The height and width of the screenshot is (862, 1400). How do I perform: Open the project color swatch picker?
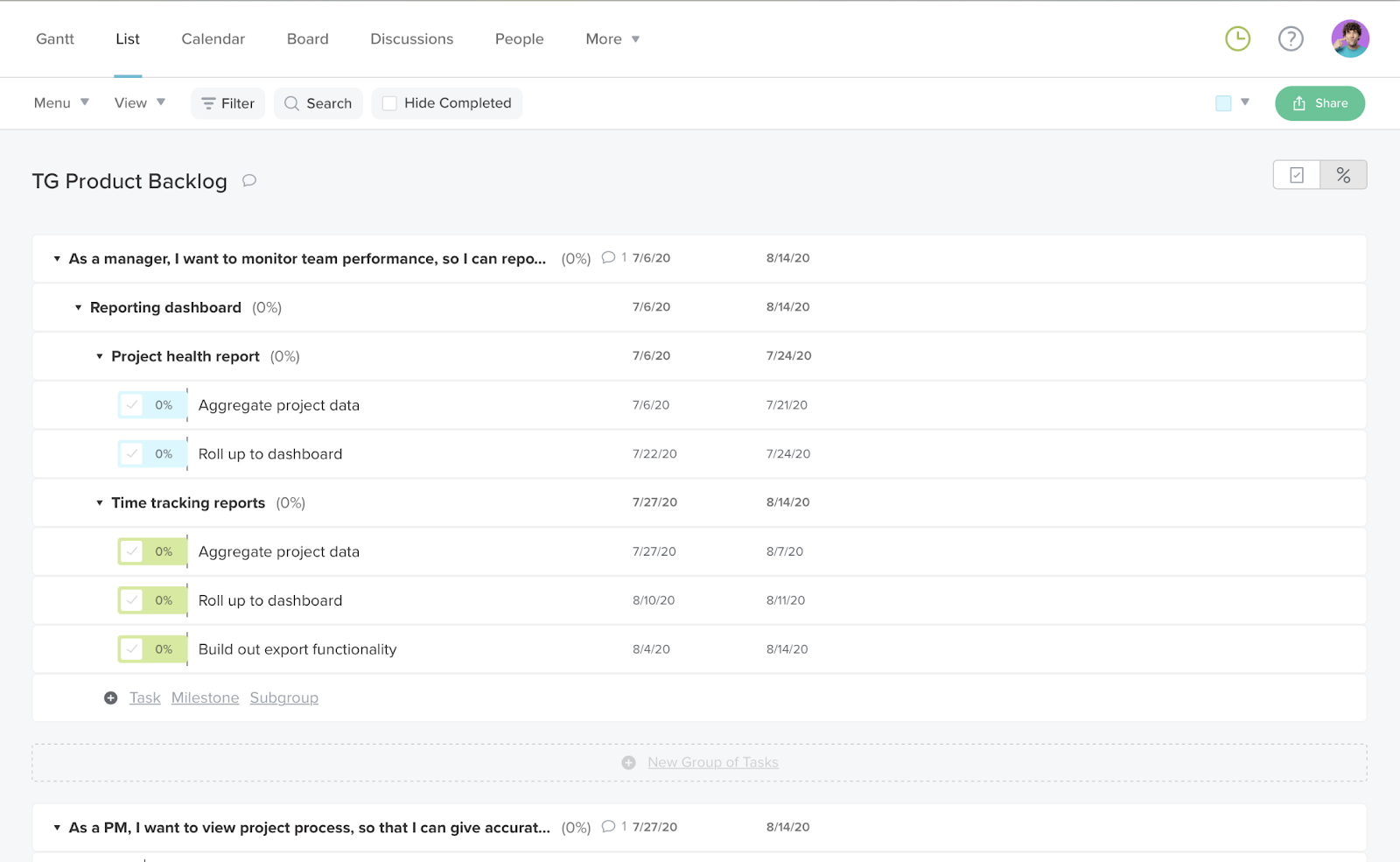[x=1223, y=102]
